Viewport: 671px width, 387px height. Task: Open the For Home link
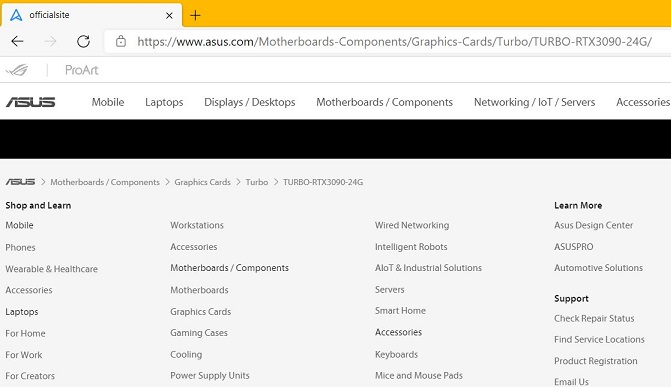tap(25, 333)
